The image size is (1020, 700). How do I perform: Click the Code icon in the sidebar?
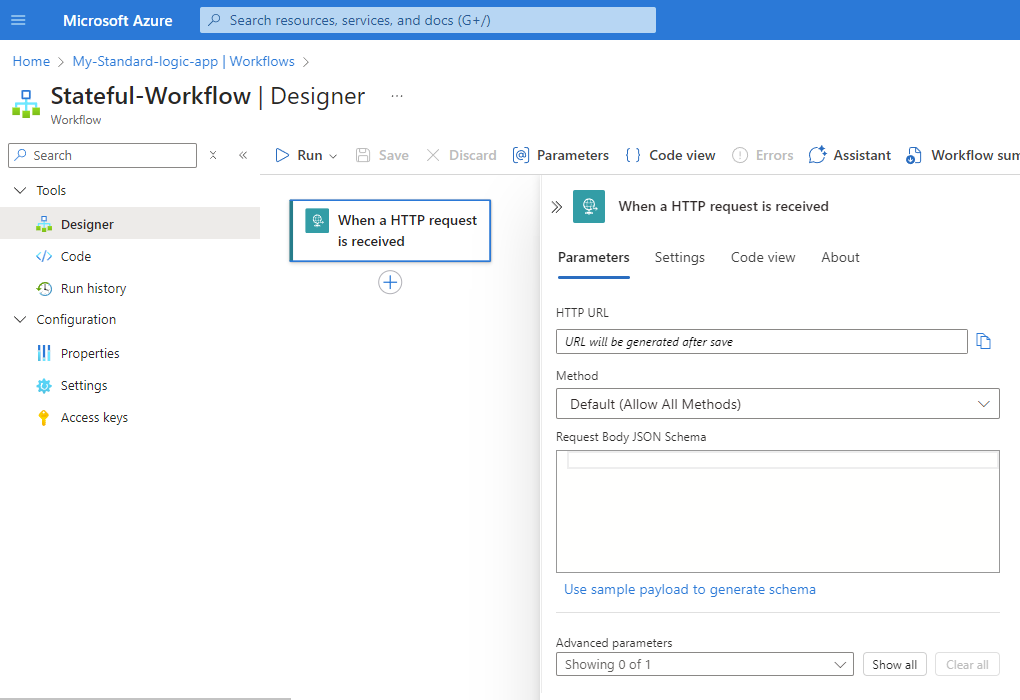pos(44,256)
